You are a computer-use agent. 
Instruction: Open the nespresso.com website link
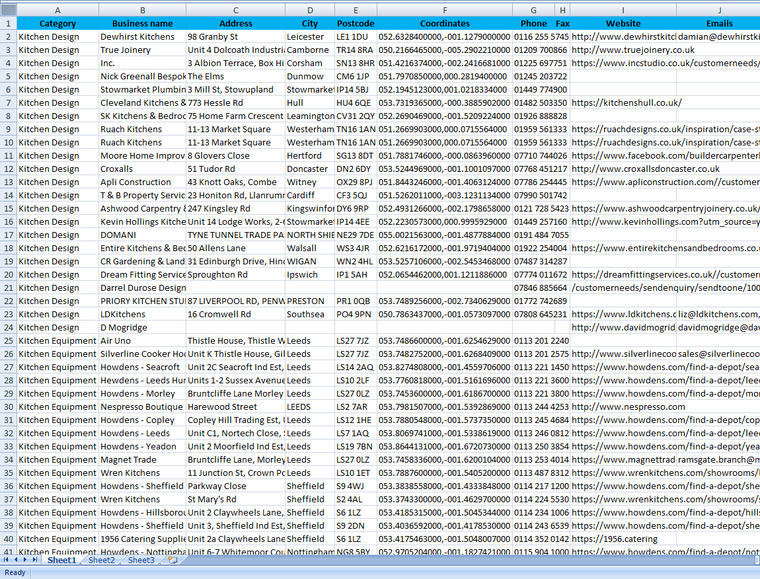point(628,407)
